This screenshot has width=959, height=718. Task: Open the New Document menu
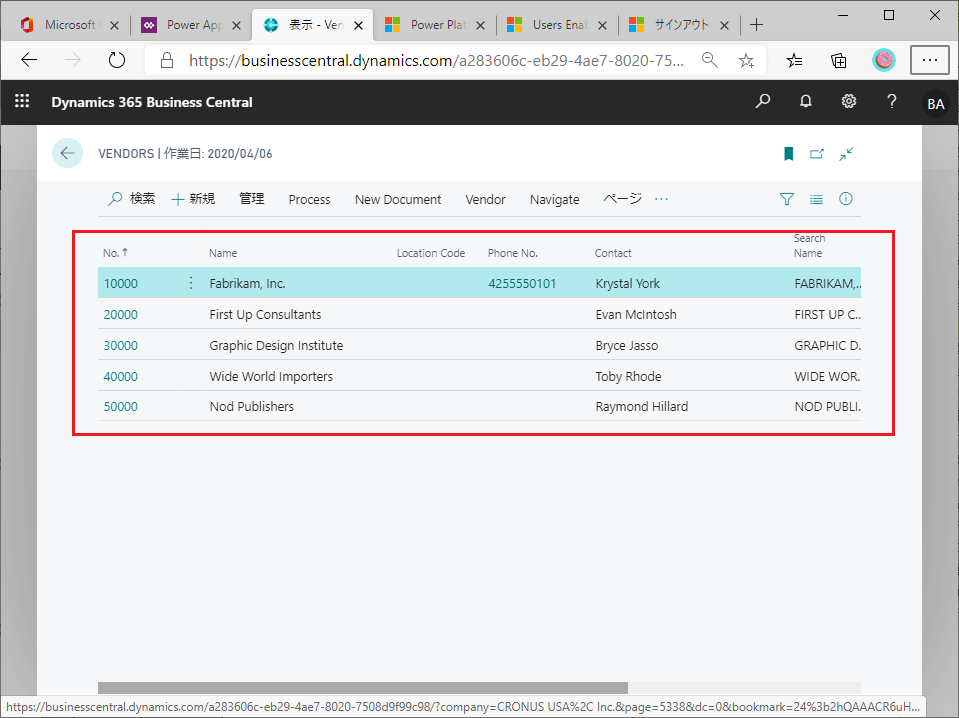click(x=398, y=199)
